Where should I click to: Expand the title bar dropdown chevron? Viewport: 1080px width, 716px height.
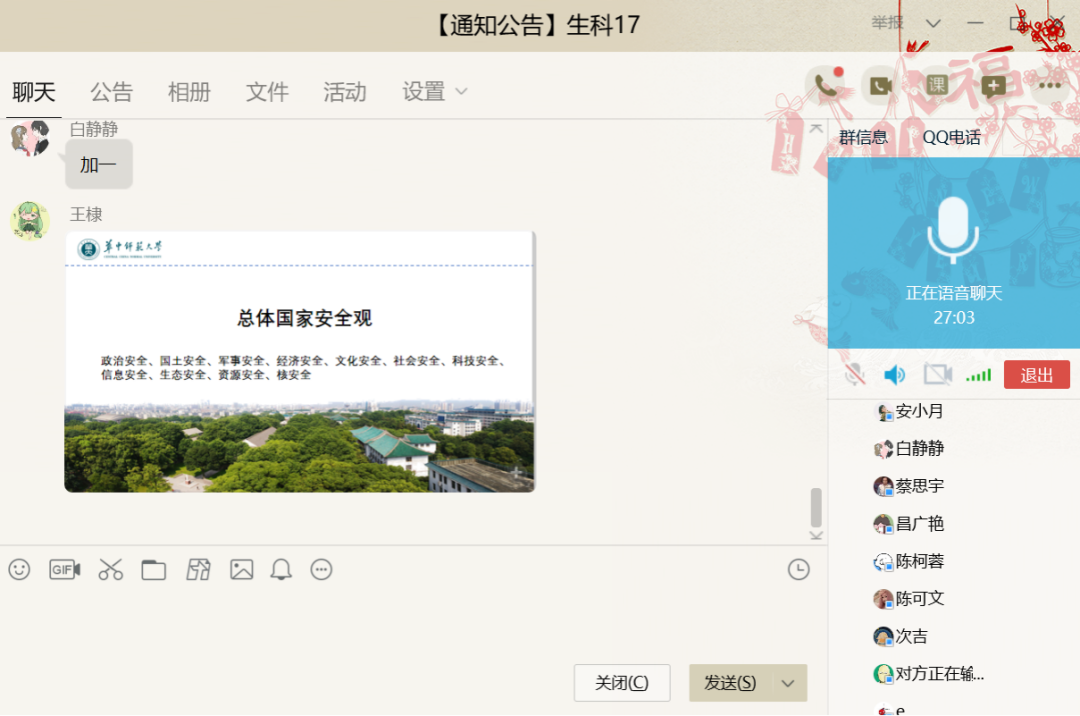[933, 24]
